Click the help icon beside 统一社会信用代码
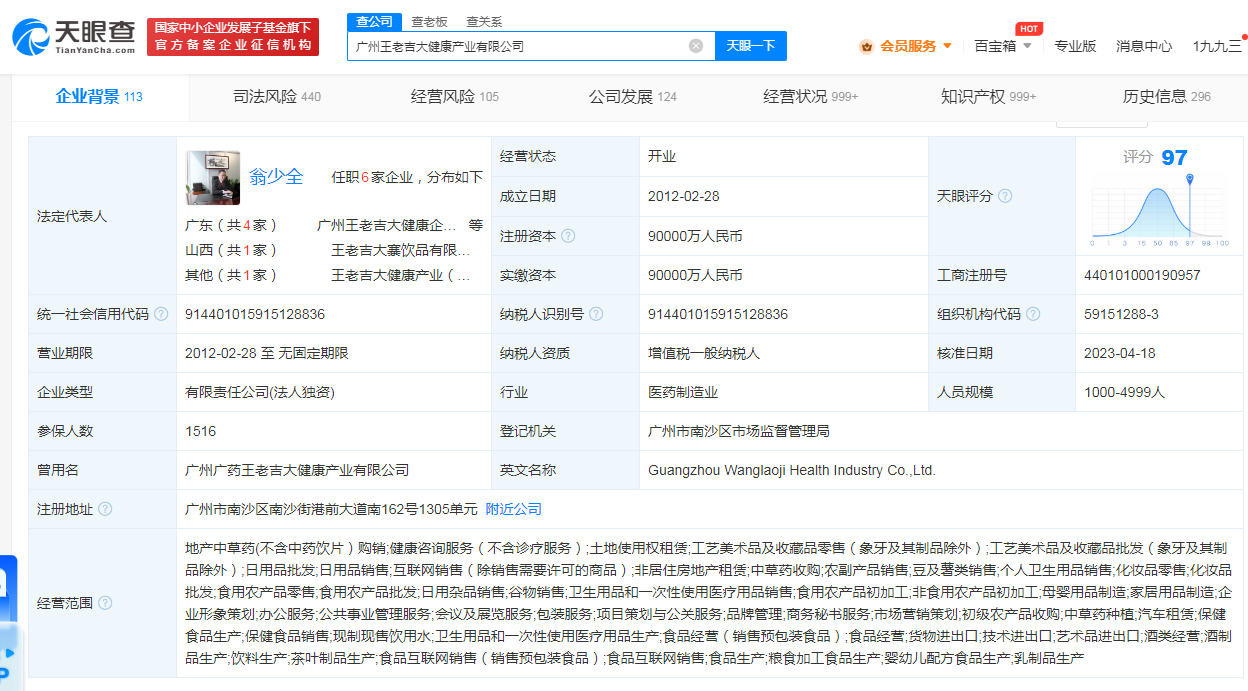 pos(160,314)
